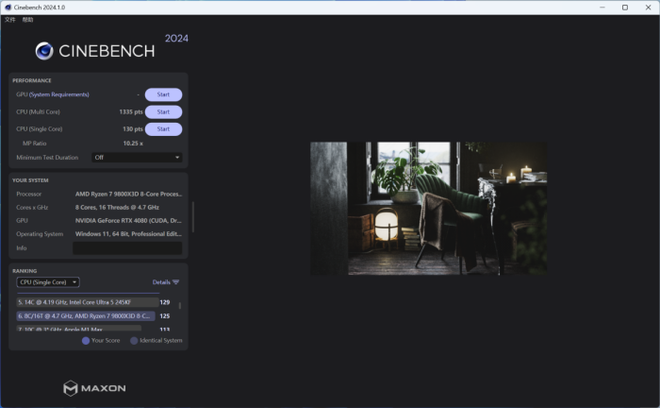Screen dimensions: 660x408
Task: Expand the ranking Details panel
Action: pyautogui.click(x=161, y=282)
